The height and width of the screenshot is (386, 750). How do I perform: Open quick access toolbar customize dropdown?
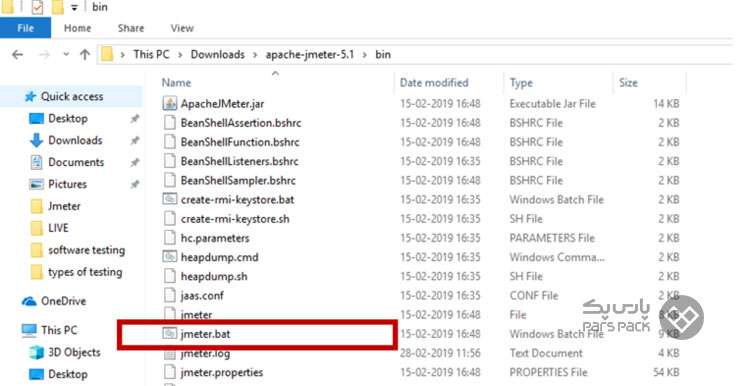74,8
